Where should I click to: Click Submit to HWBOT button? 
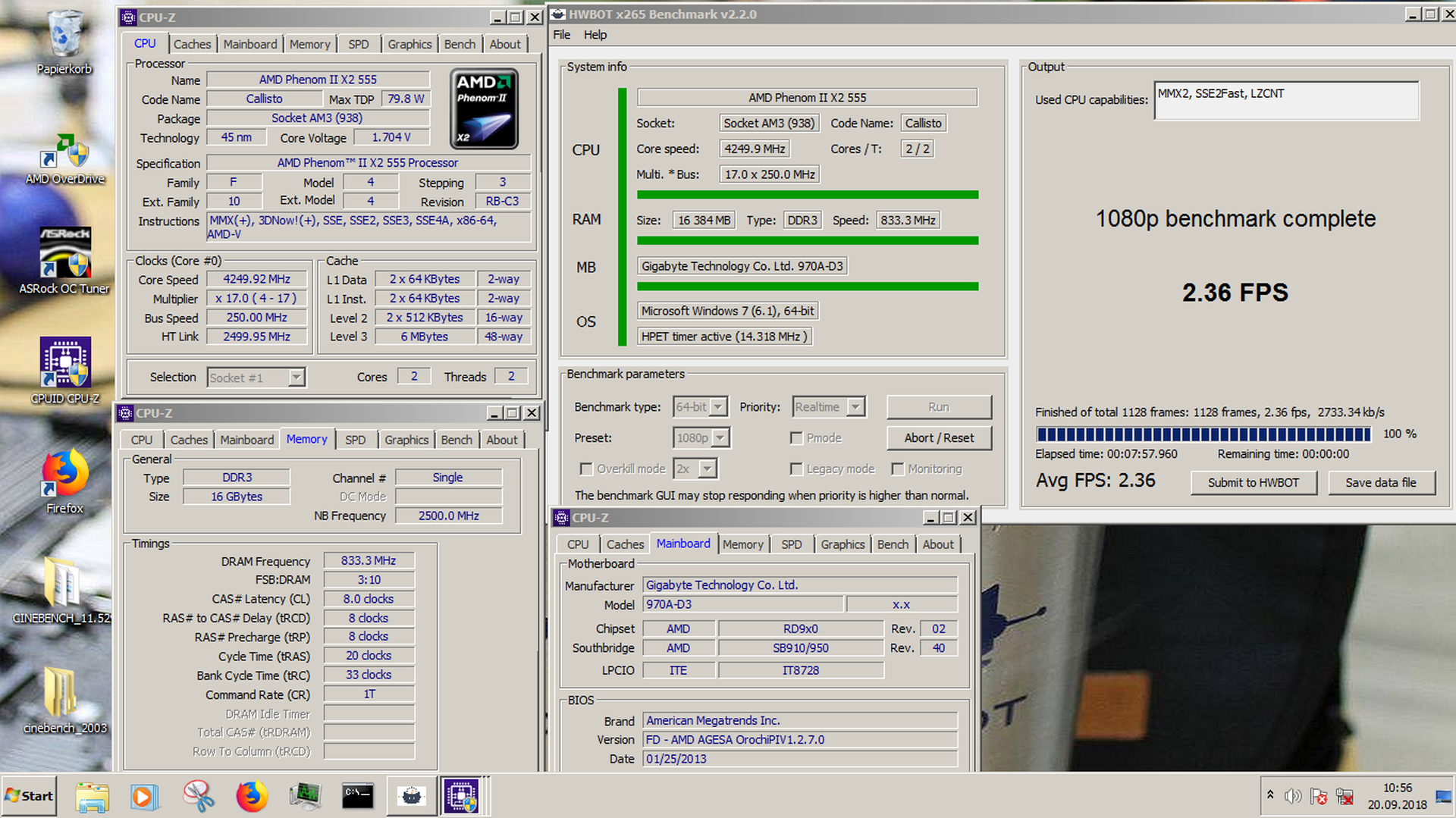pos(1254,483)
